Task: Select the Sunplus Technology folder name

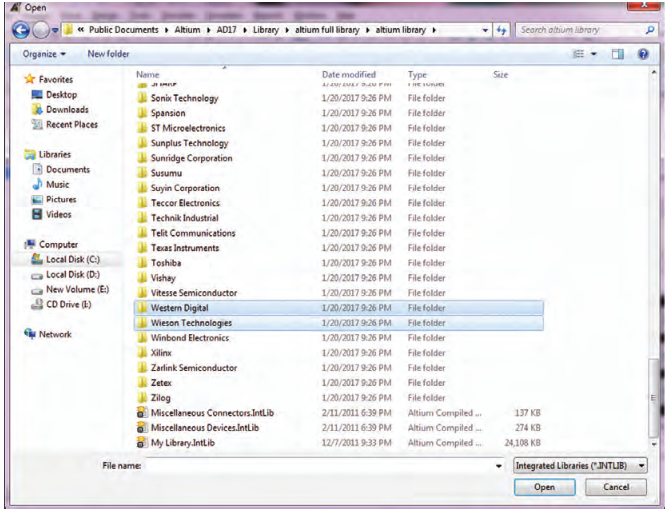Action: tap(190, 143)
